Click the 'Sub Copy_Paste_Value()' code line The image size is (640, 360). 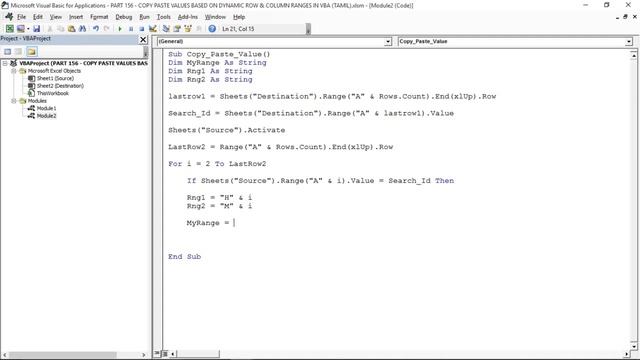(x=219, y=54)
